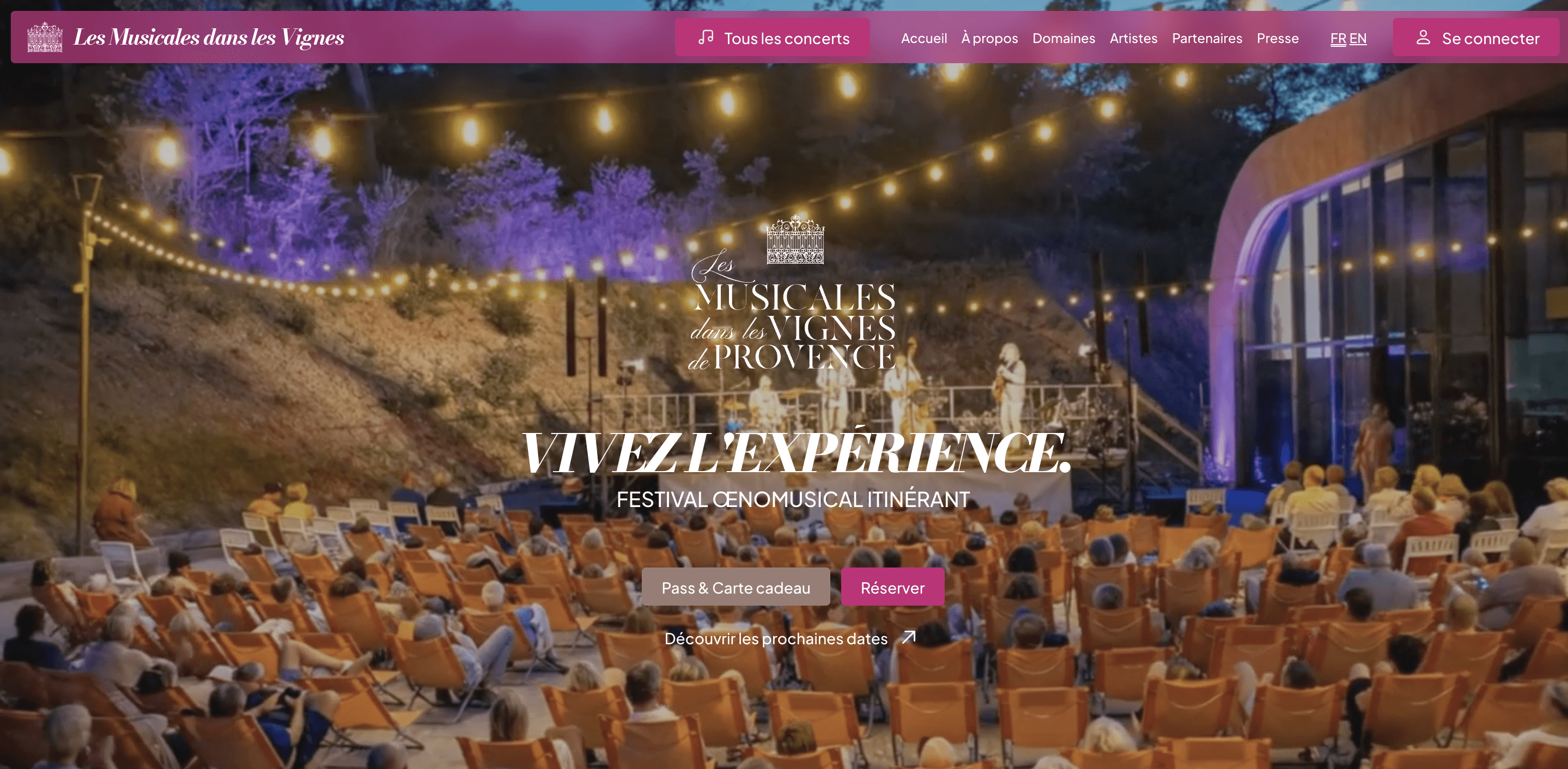Go to the À propos page
The height and width of the screenshot is (769, 1568).
(x=990, y=38)
